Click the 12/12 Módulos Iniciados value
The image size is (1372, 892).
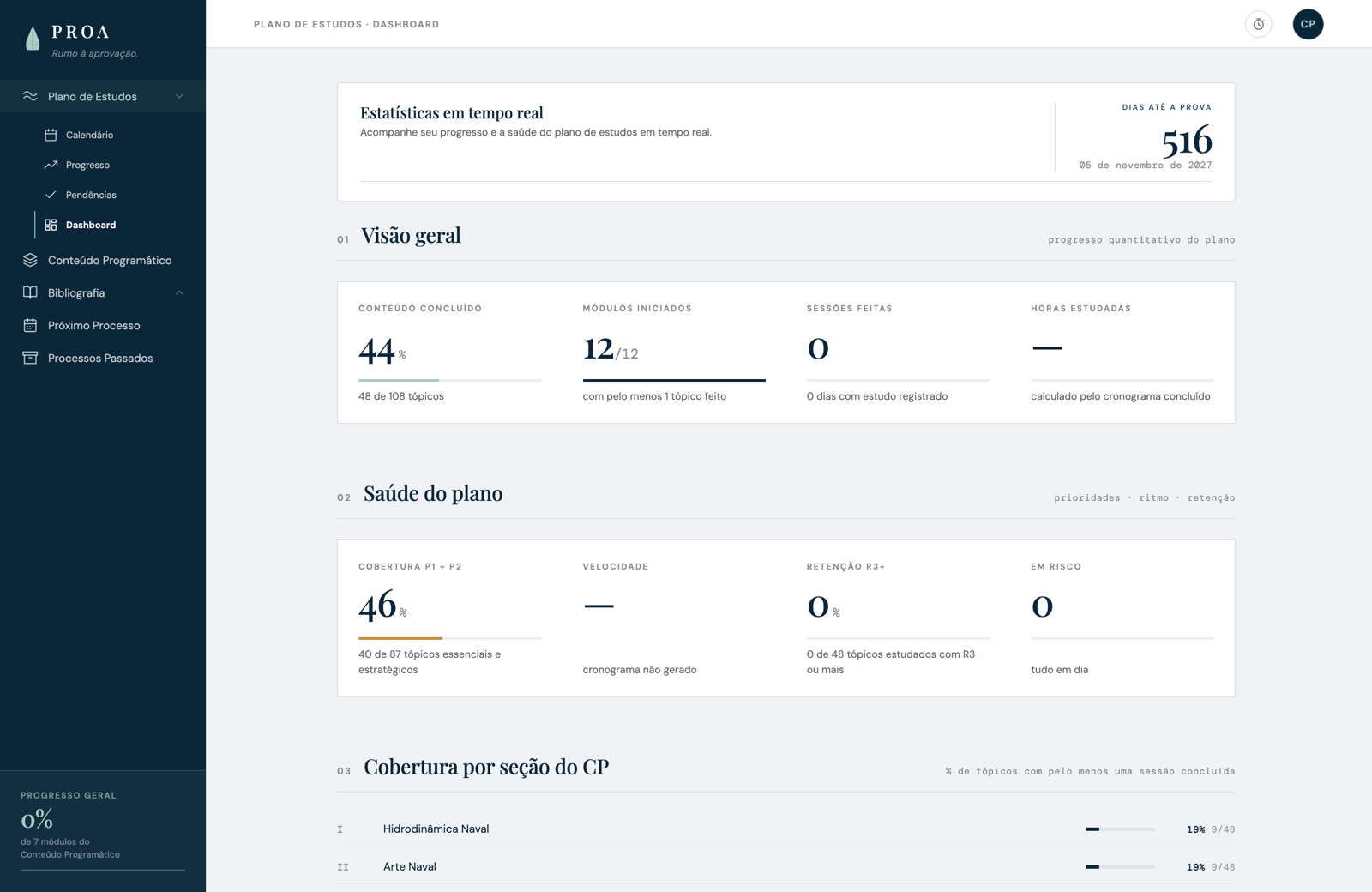(x=611, y=348)
